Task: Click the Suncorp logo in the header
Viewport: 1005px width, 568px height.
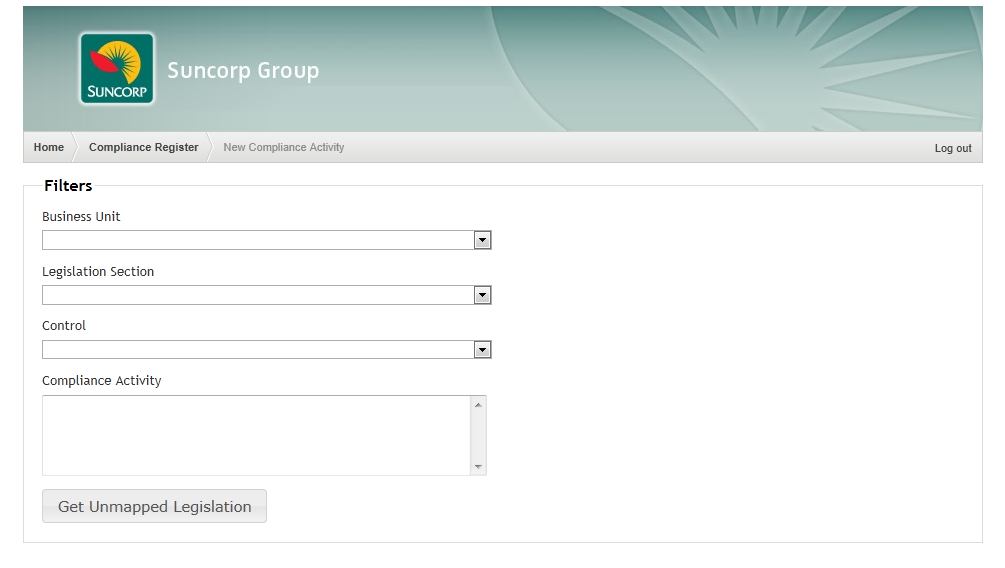Action: pos(117,69)
